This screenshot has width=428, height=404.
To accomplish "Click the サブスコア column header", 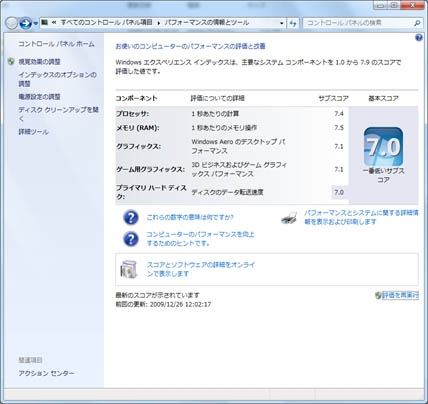I will point(333,98).
